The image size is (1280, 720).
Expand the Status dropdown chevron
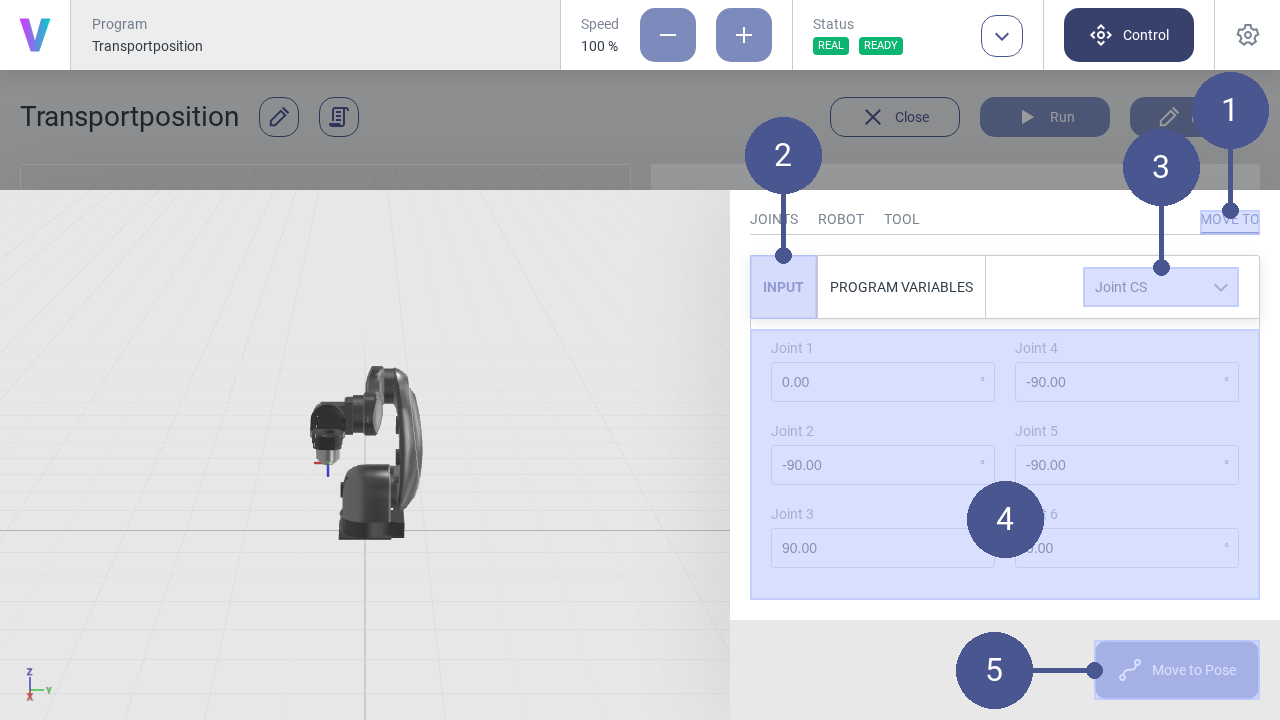coord(1002,36)
